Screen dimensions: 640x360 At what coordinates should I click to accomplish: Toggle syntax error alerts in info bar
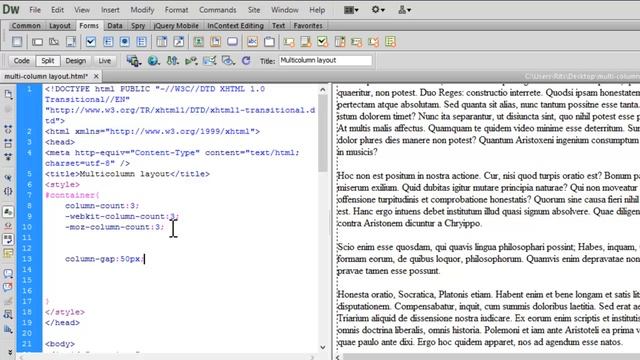point(8,253)
